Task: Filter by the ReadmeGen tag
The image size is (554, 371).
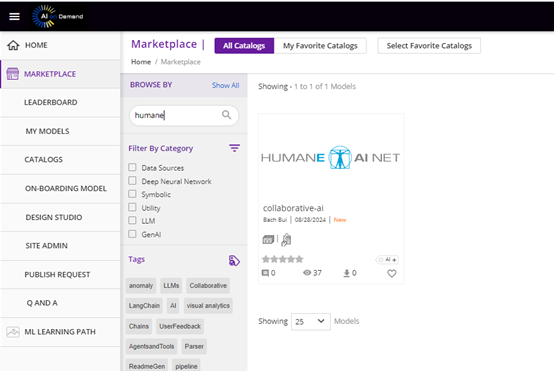Action: pyautogui.click(x=147, y=366)
